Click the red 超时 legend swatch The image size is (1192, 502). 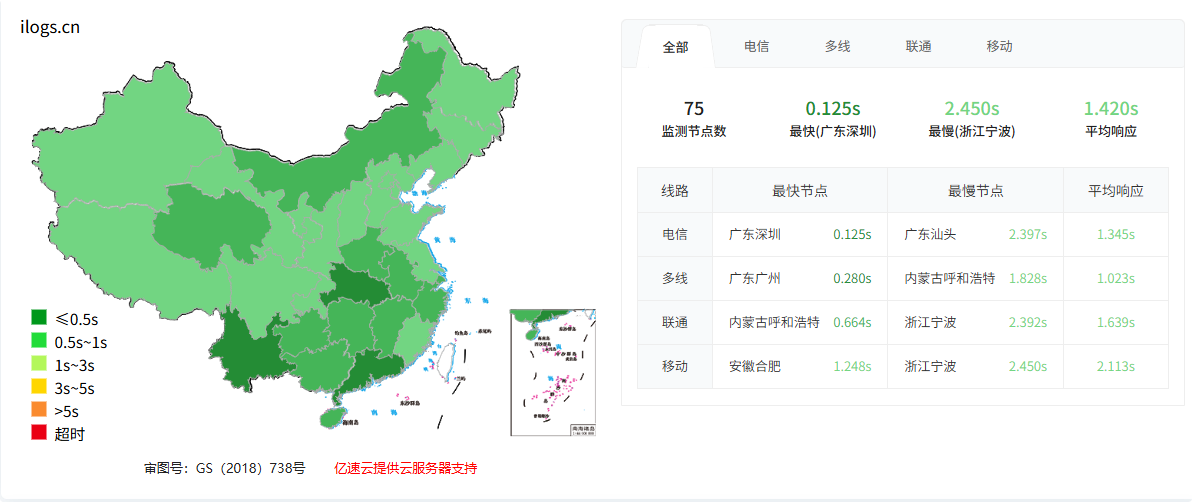tap(39, 434)
